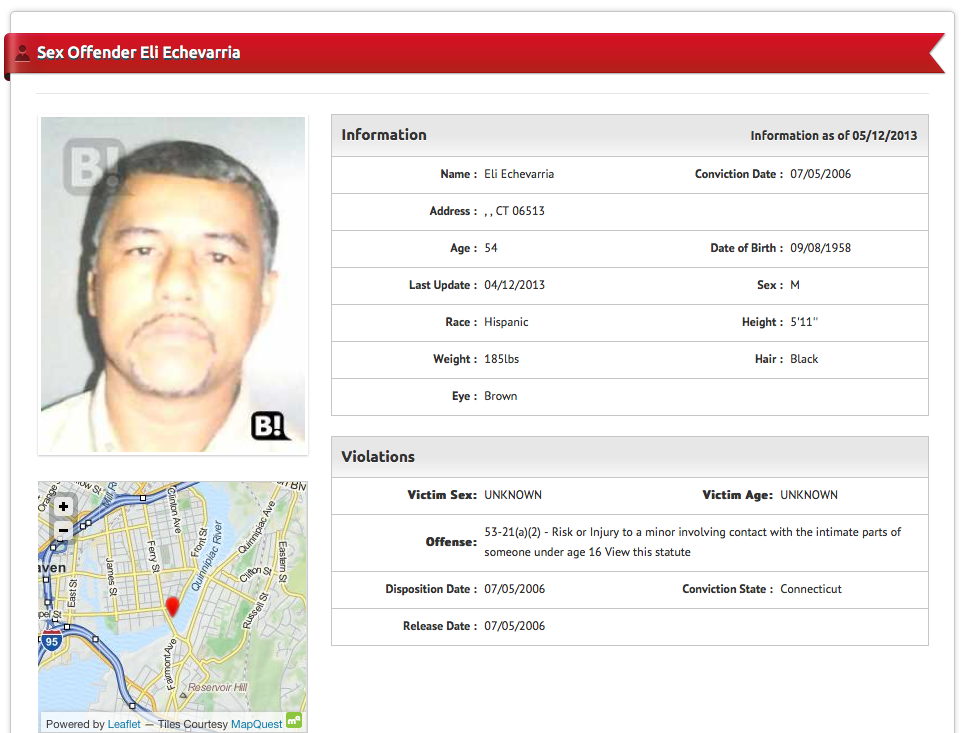
Task: Open the View this statute link
Action: click(647, 552)
